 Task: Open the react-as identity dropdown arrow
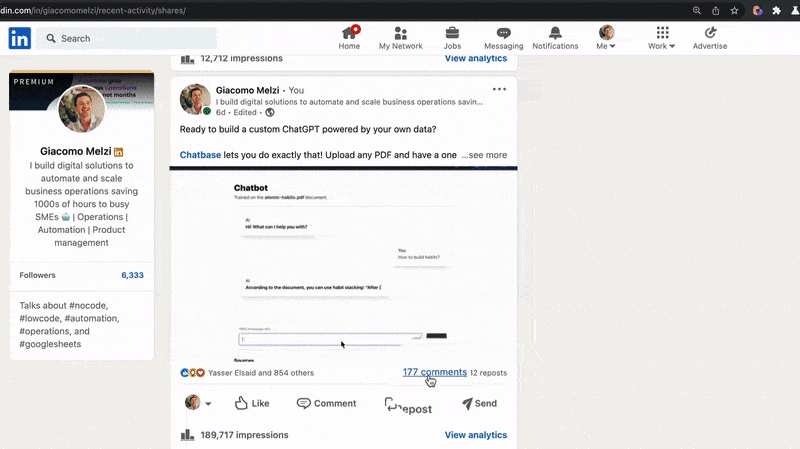pyautogui.click(x=208, y=404)
